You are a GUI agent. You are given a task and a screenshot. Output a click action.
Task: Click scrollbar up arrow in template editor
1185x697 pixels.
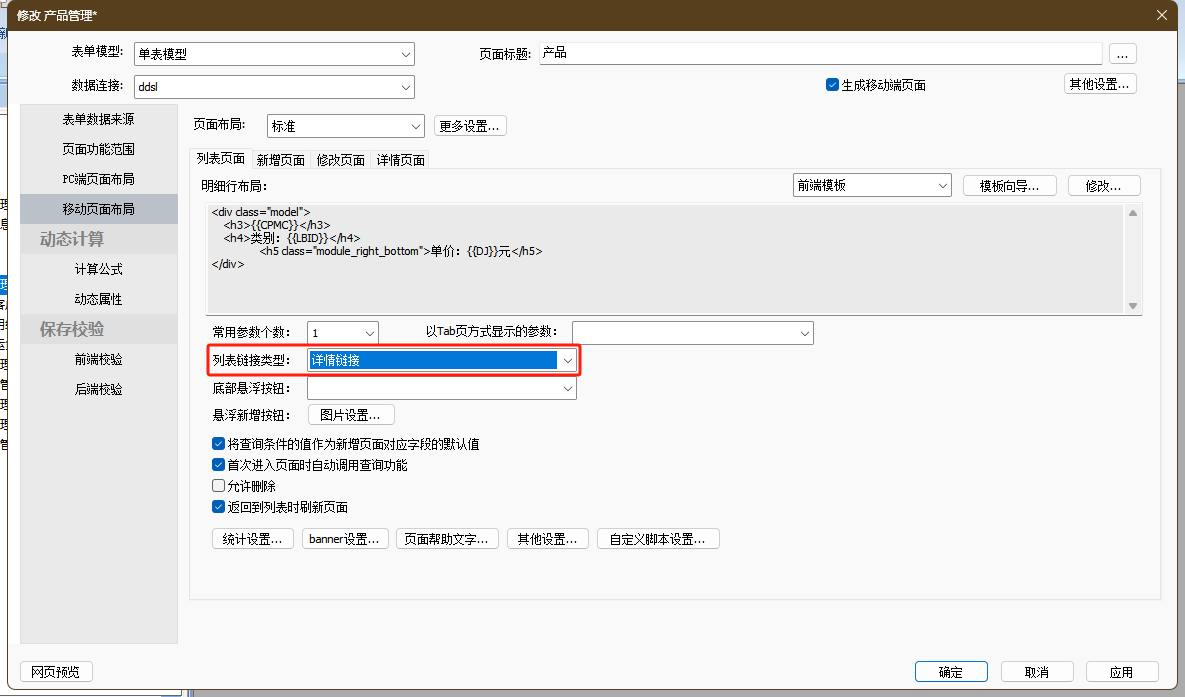click(x=1132, y=213)
